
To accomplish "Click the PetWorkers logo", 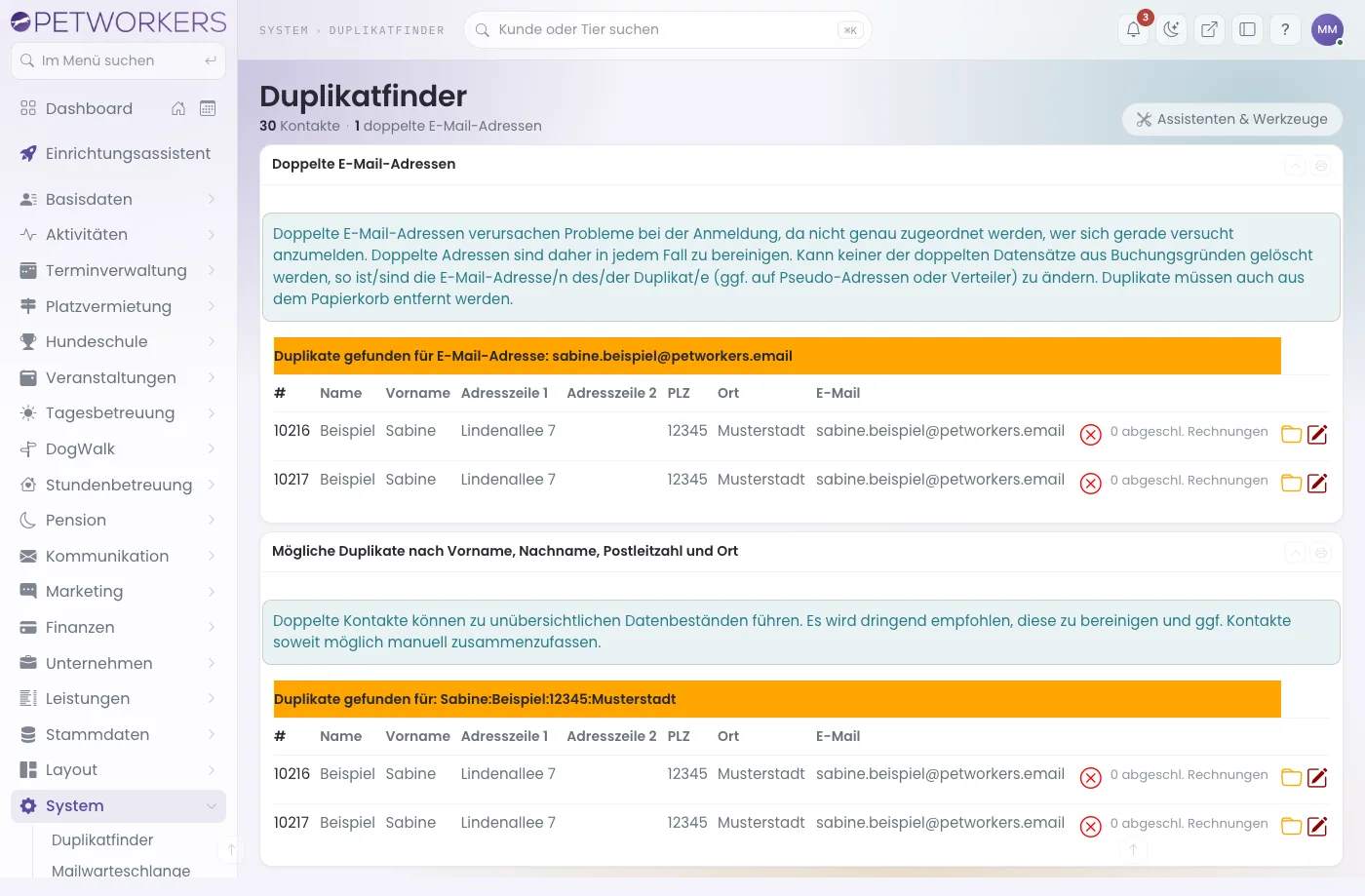I will [119, 21].
